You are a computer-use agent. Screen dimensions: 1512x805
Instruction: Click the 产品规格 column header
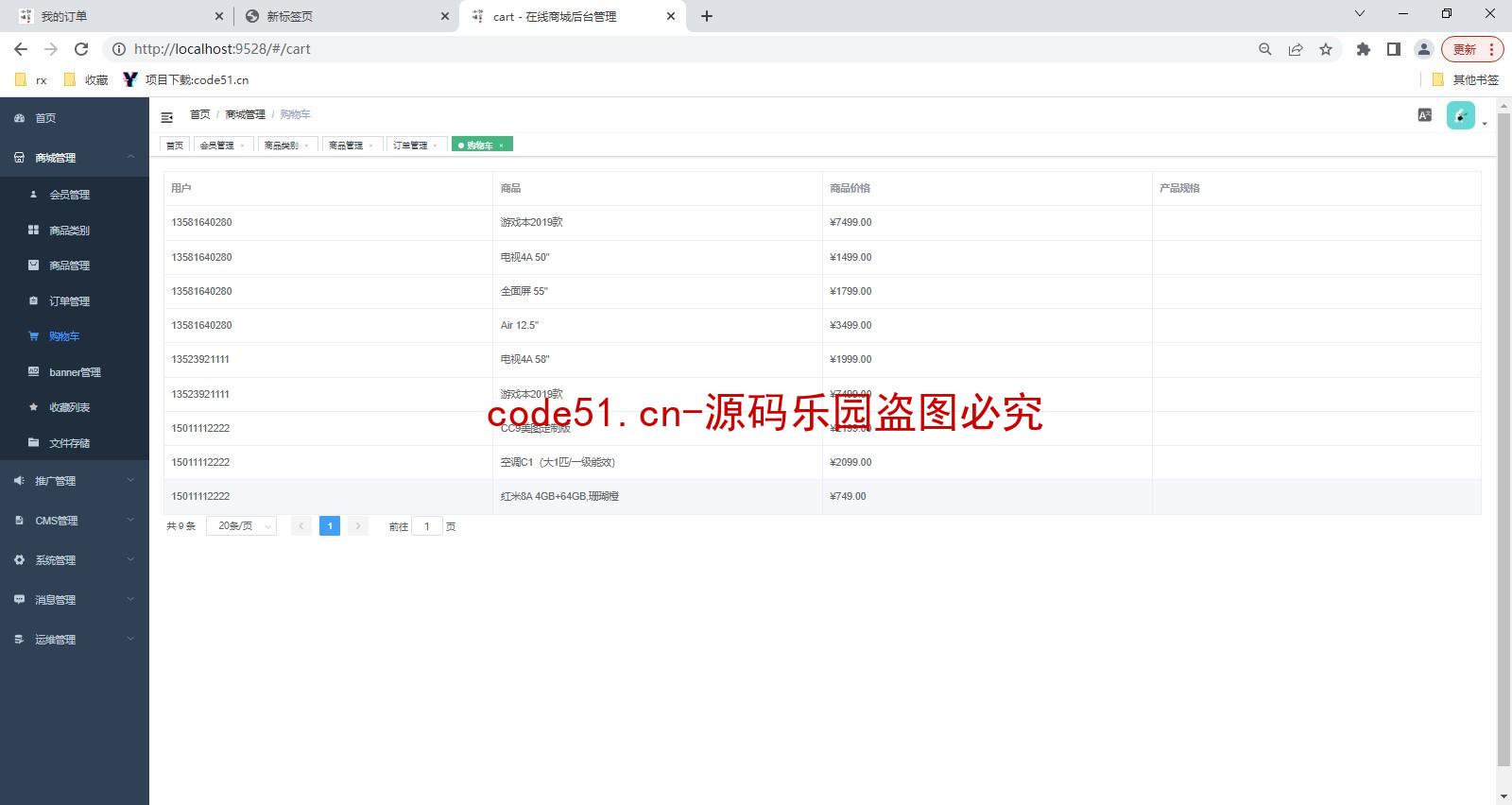tap(1316, 188)
